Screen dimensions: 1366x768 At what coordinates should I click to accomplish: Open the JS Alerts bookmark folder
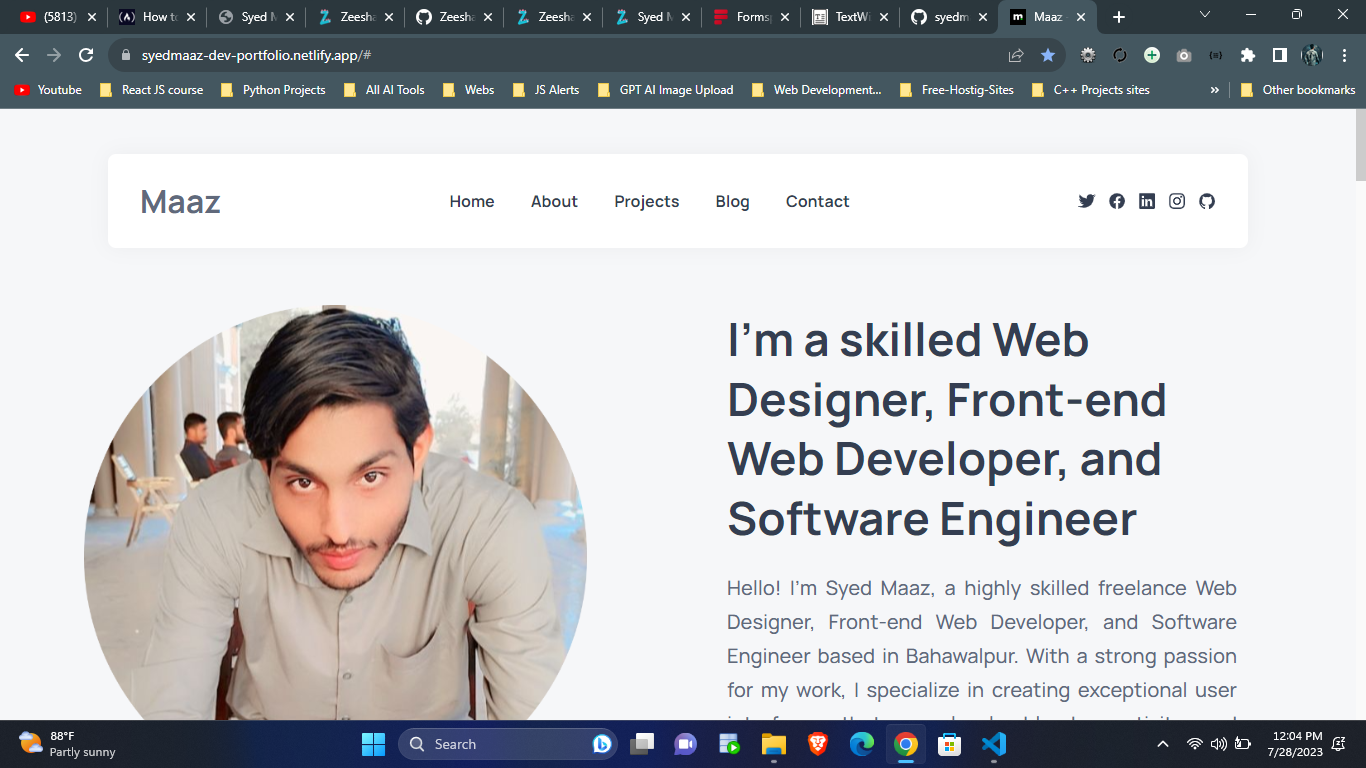(x=546, y=90)
